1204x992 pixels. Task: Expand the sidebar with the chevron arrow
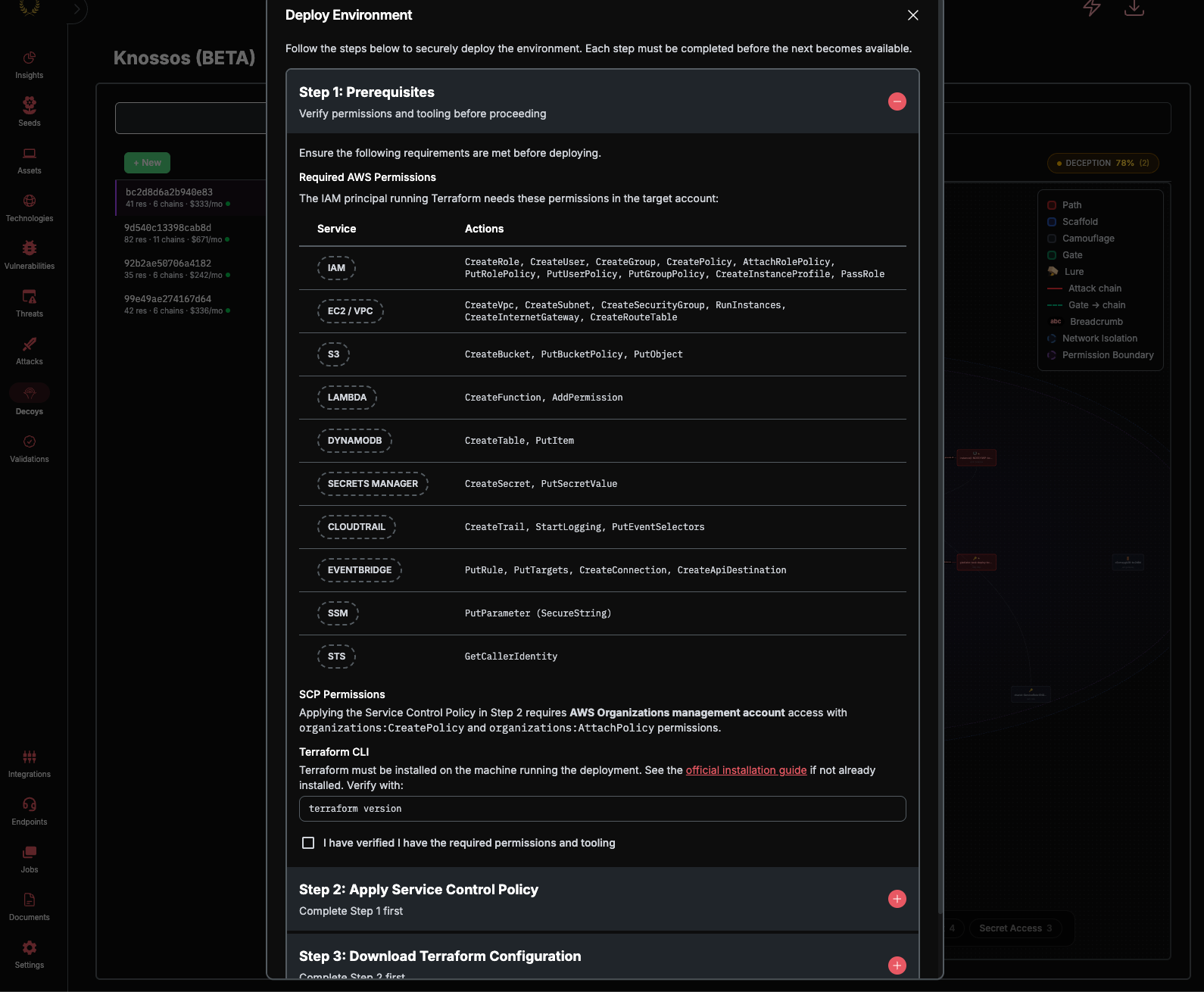(x=76, y=10)
